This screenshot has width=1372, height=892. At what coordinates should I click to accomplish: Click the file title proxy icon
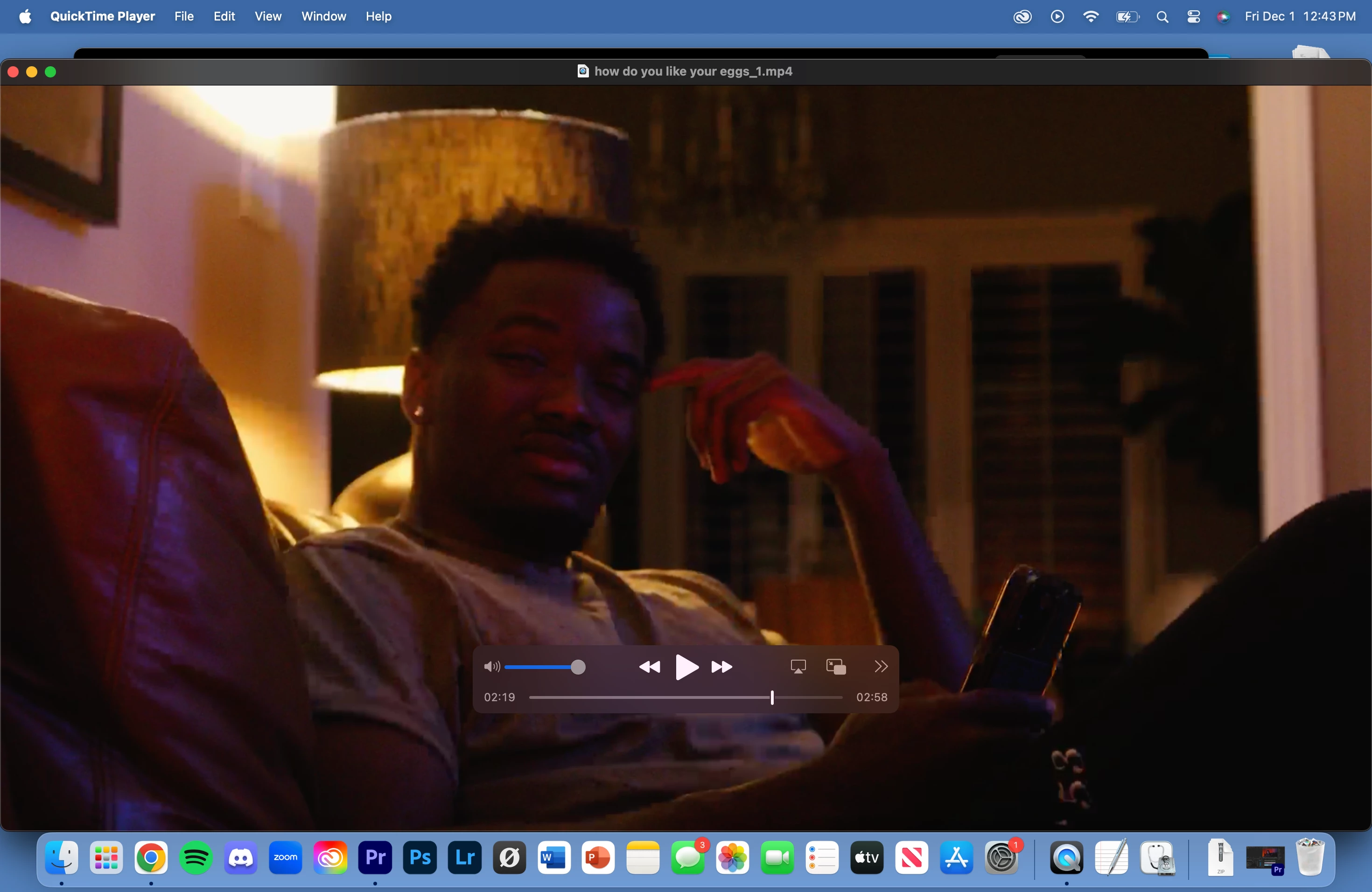coord(583,71)
